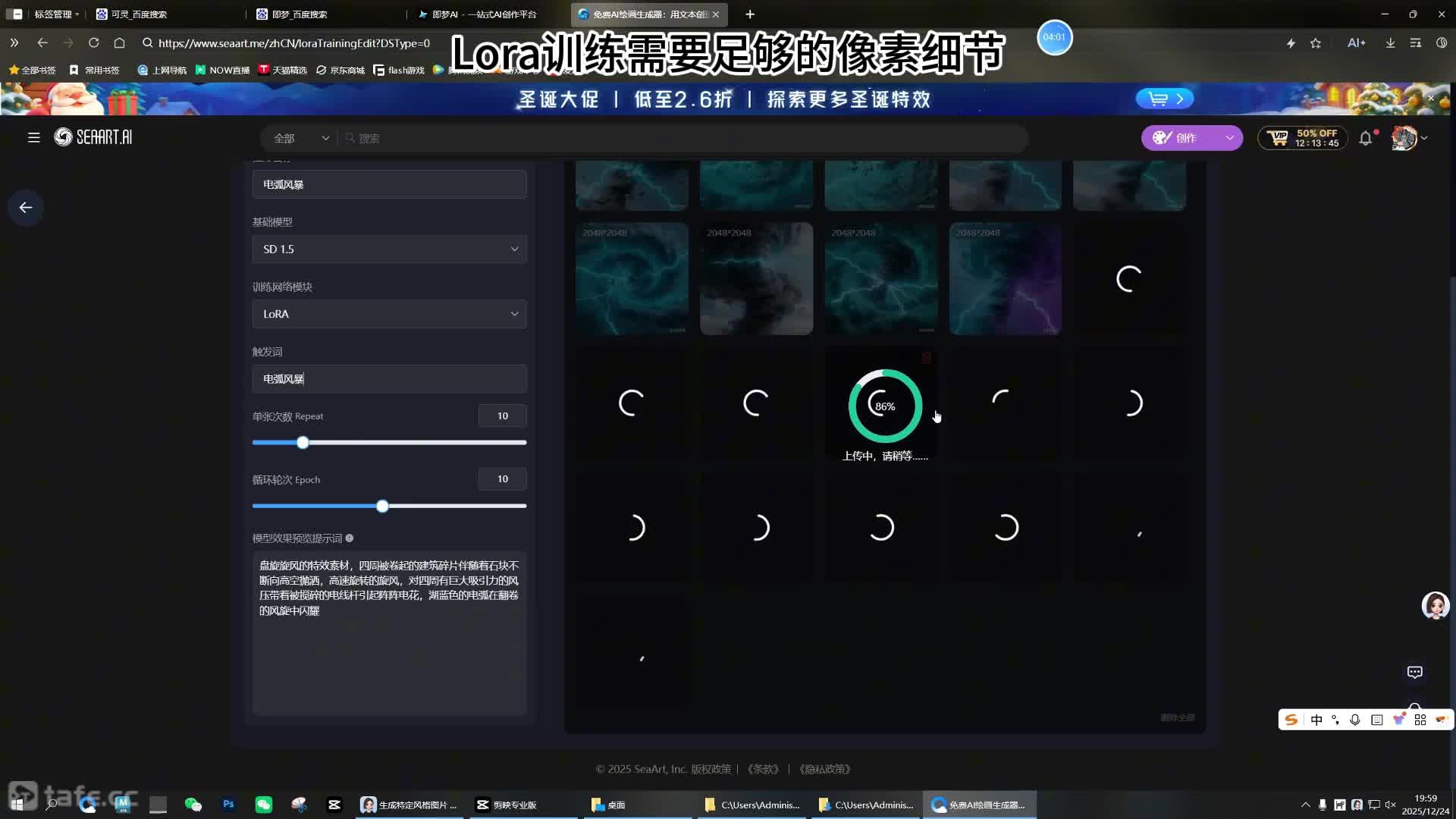
Task: Click the SeaArt.AI logo
Action: coord(93,137)
